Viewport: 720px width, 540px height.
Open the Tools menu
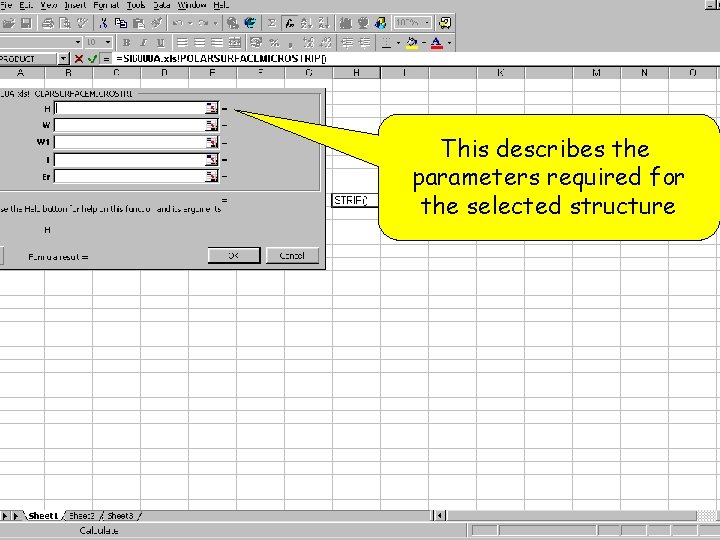tap(136, 6)
